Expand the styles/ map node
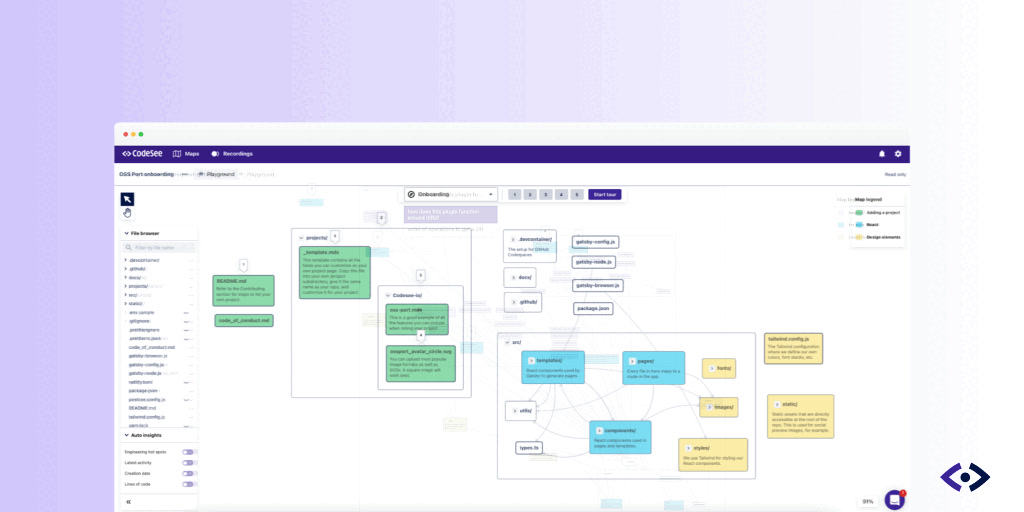Image resolution: width=1024 pixels, height=512 pixels. pos(687,448)
